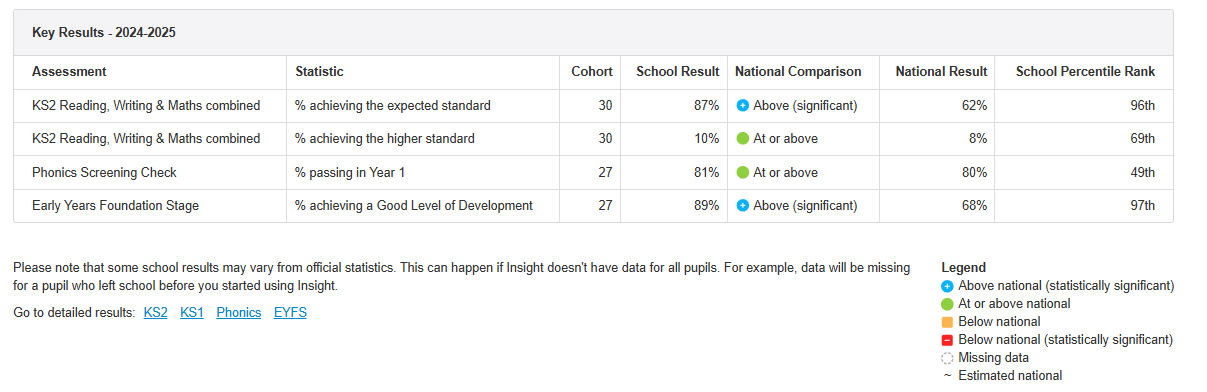Click the Key Results - 2024-2025 panel title
The width and height of the screenshot is (1207, 392).
(x=104, y=33)
